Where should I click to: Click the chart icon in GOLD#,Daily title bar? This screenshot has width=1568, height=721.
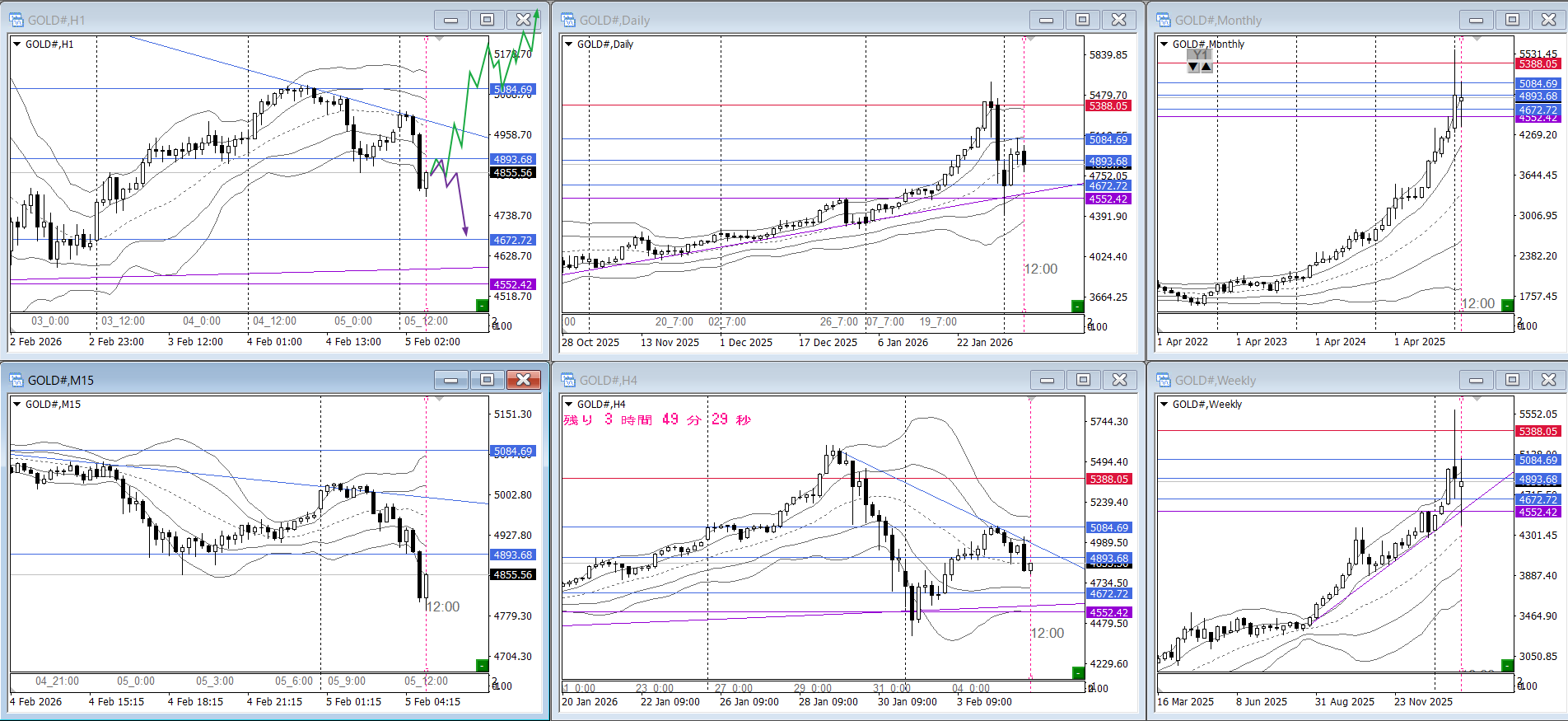tap(568, 20)
